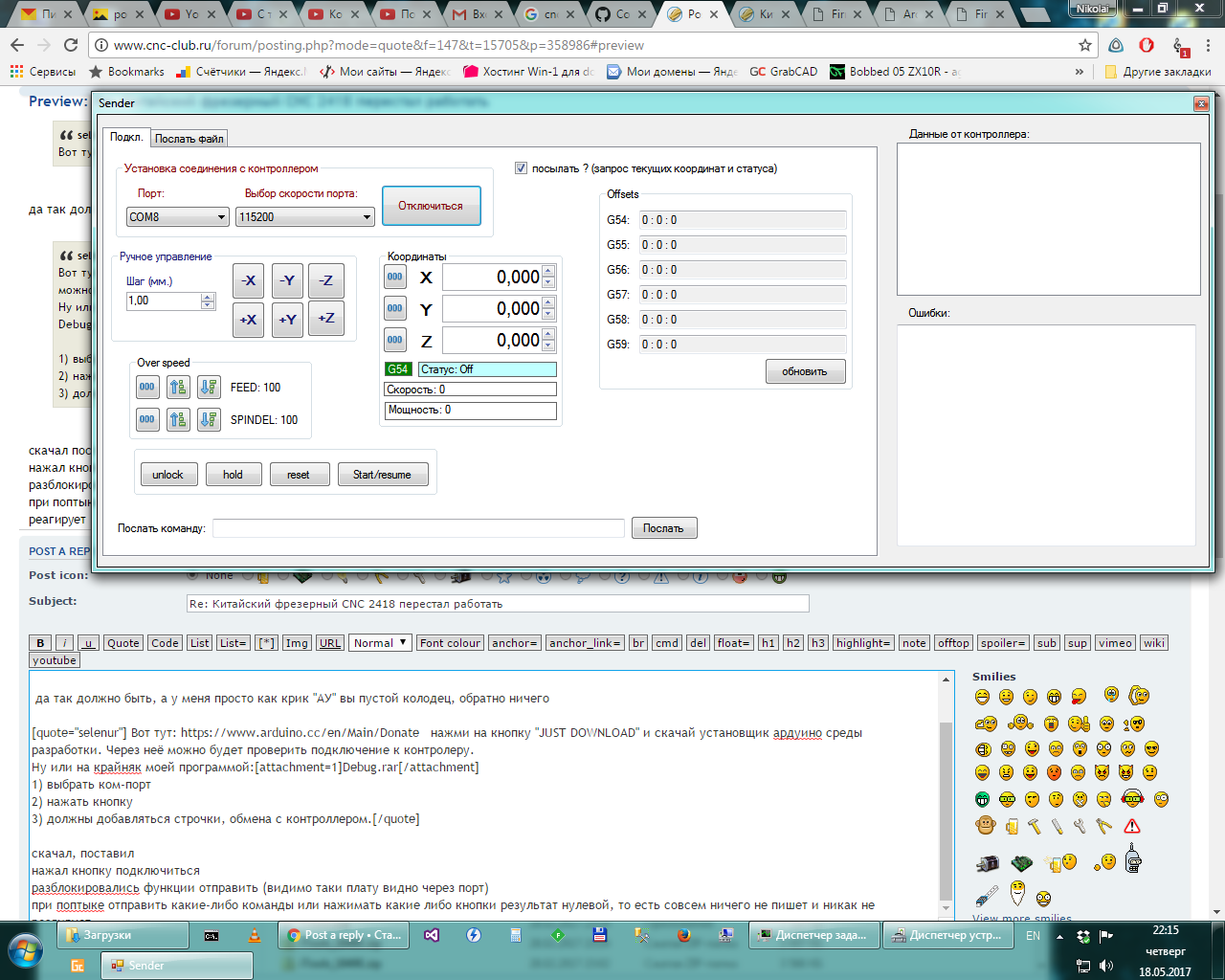Click the X coordinate value field

coord(493,278)
